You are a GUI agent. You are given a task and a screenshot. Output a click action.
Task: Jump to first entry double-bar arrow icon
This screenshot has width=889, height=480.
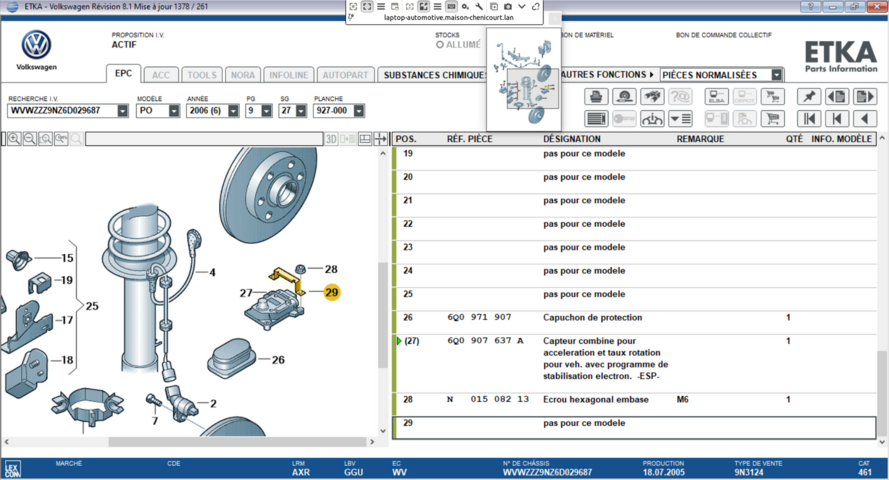point(809,118)
